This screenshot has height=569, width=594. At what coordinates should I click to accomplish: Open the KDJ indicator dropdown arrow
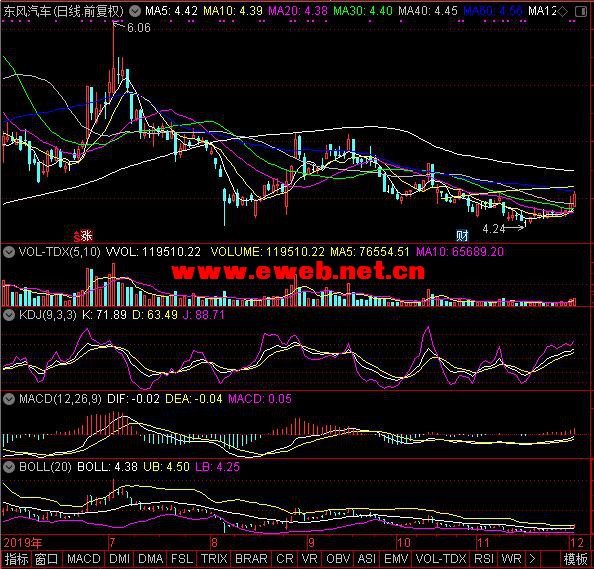click(9, 314)
